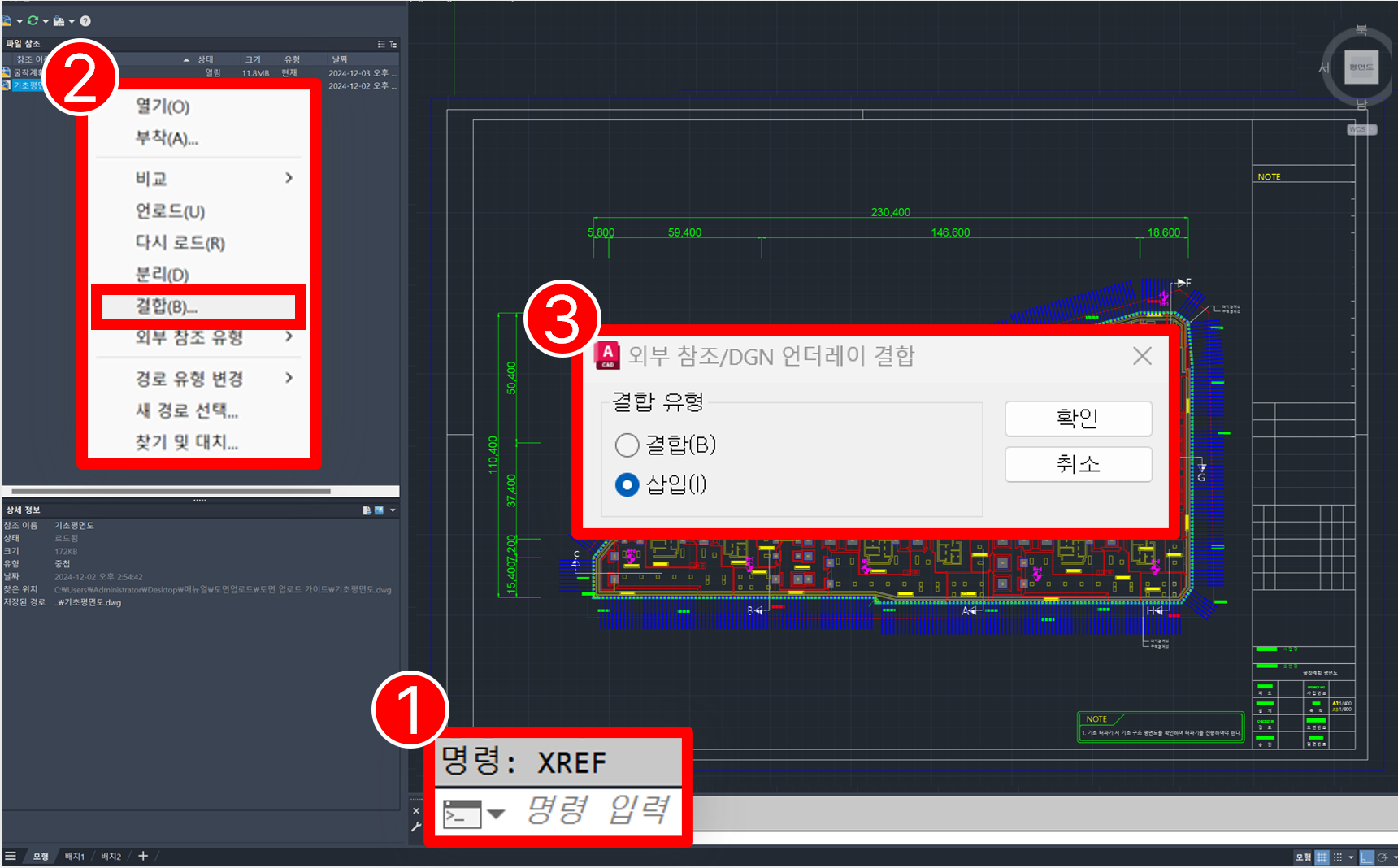Open the Help icon on the xref toolbar
The width and height of the screenshot is (1398, 868).
[x=85, y=21]
